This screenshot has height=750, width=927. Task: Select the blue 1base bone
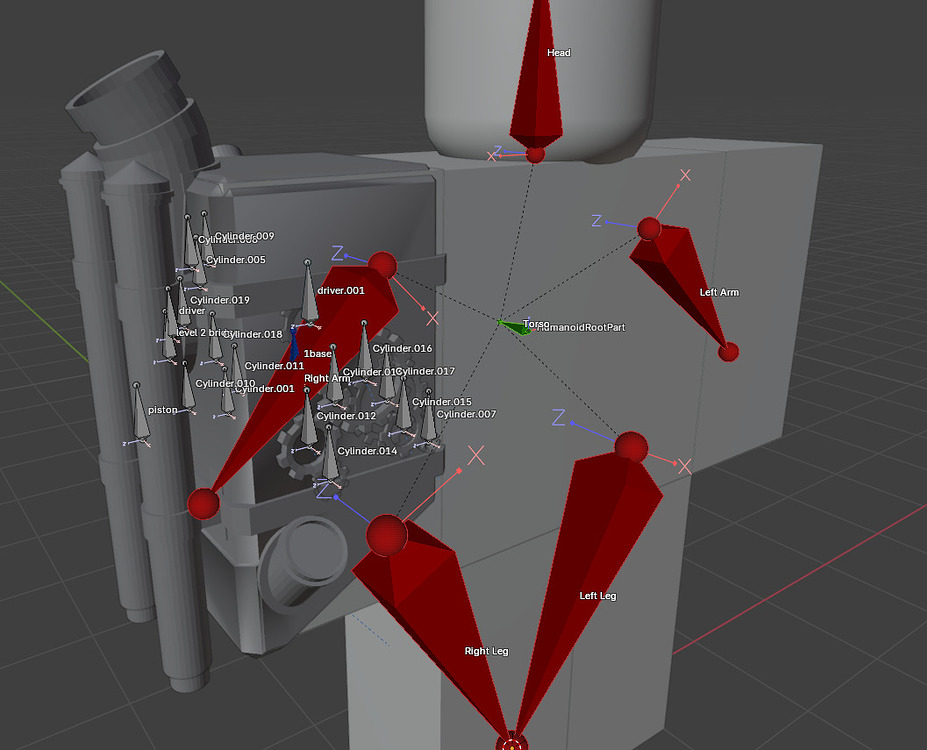293,345
